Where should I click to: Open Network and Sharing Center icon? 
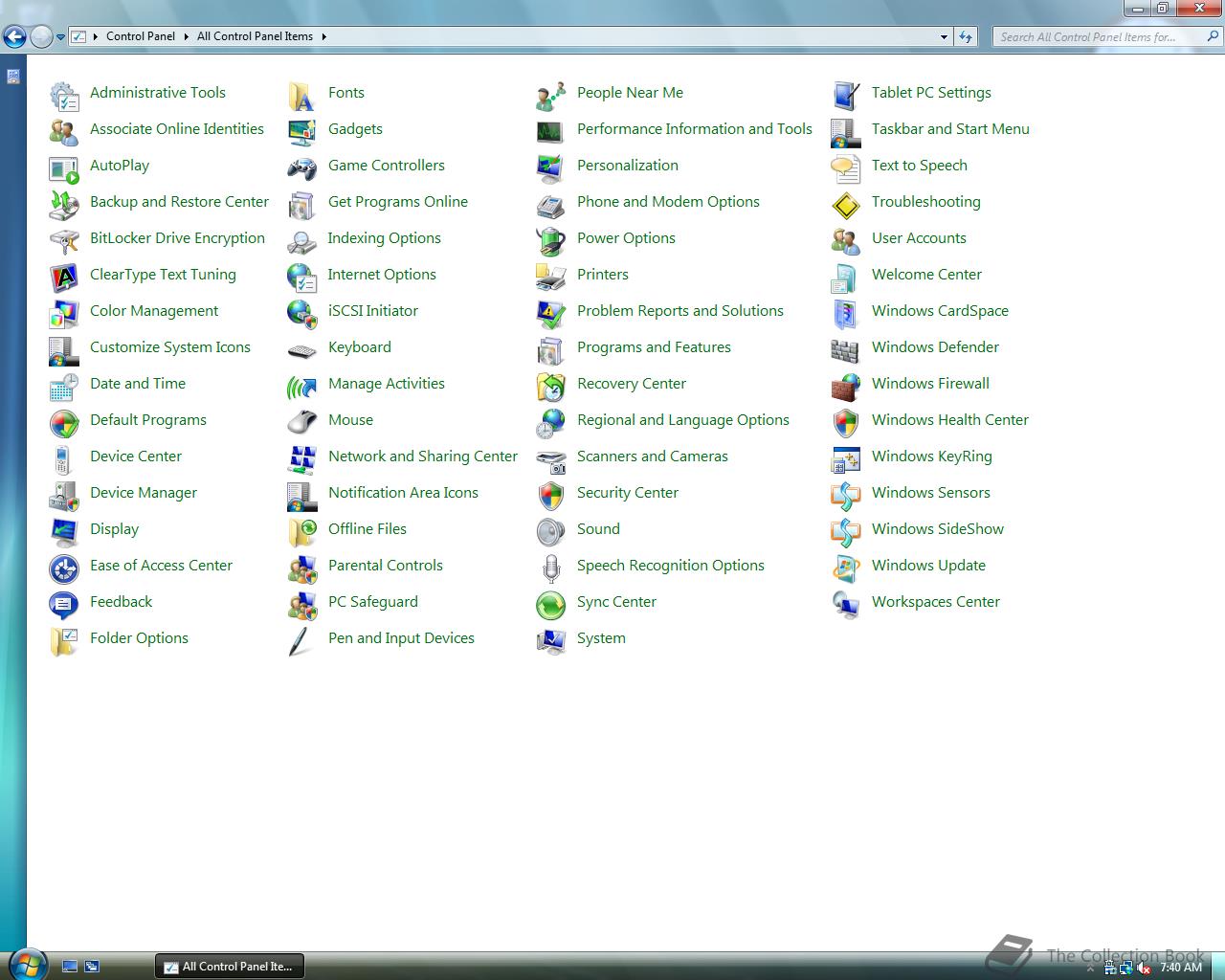(x=302, y=458)
